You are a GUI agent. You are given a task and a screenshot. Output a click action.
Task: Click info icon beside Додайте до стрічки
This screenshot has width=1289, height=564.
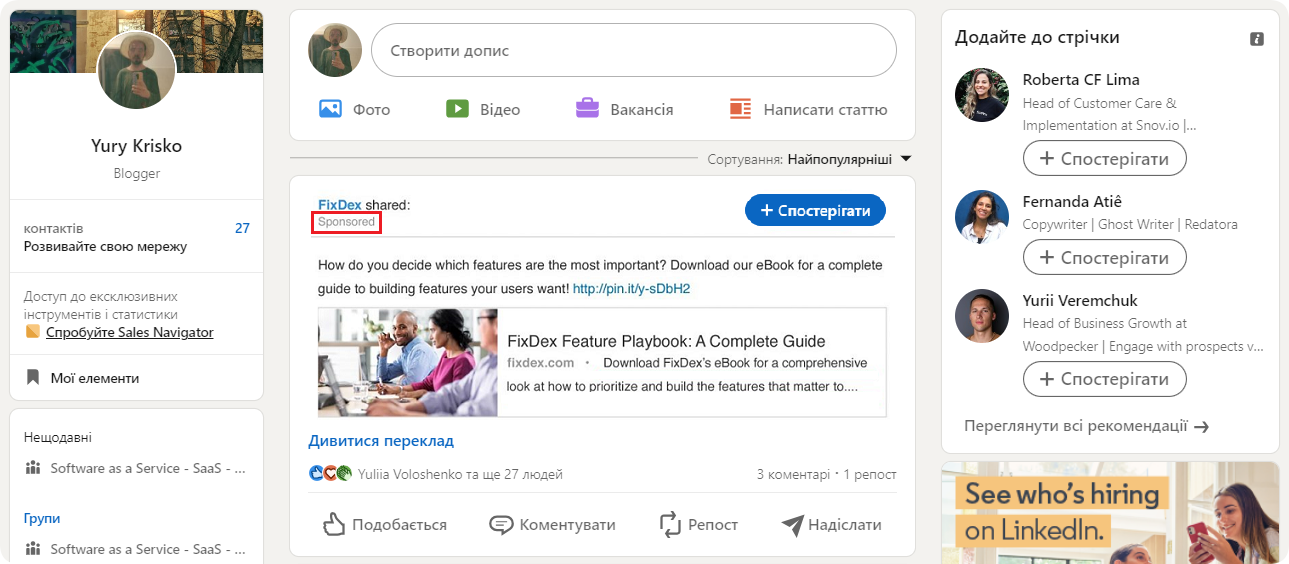[x=1257, y=39]
